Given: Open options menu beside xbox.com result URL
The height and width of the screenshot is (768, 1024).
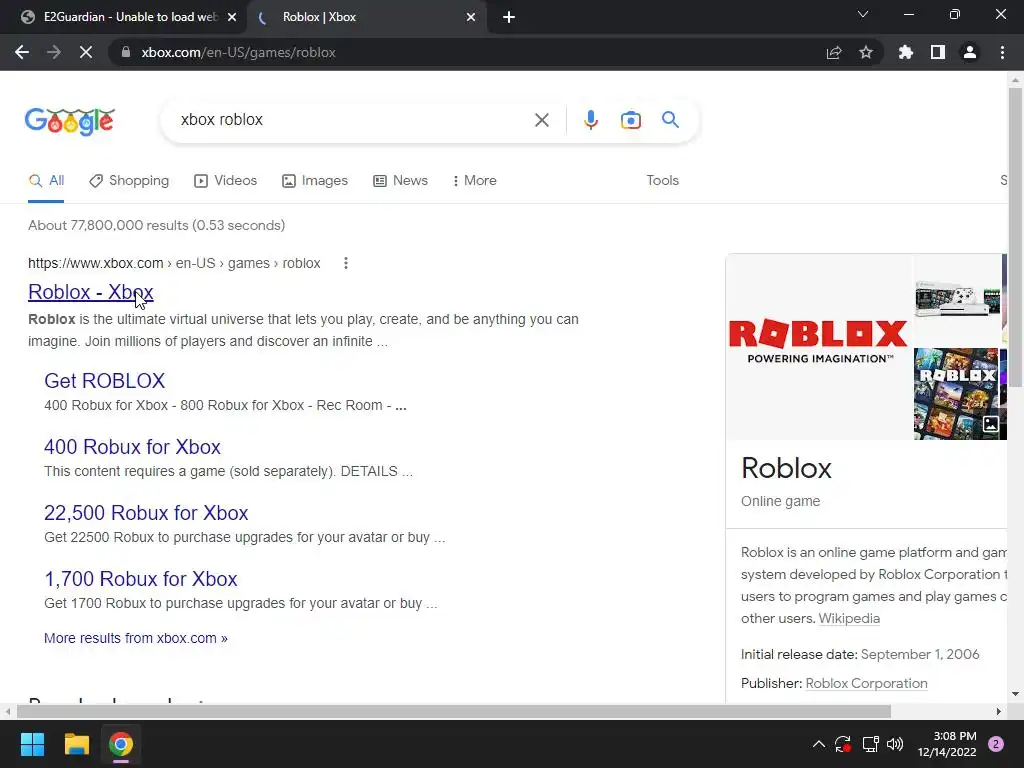Looking at the screenshot, I should pos(345,263).
